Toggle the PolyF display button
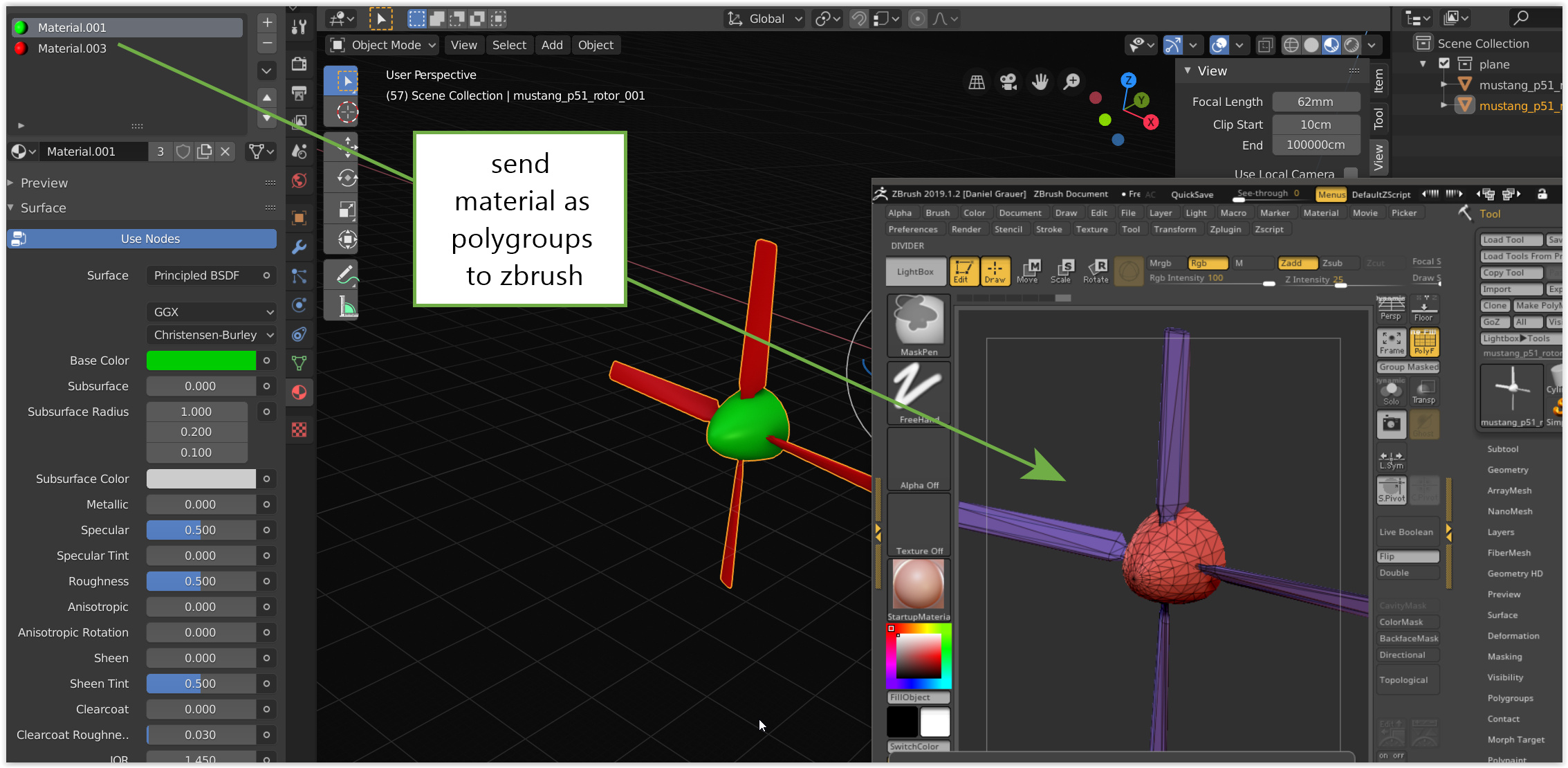1568x768 pixels. click(x=1424, y=342)
